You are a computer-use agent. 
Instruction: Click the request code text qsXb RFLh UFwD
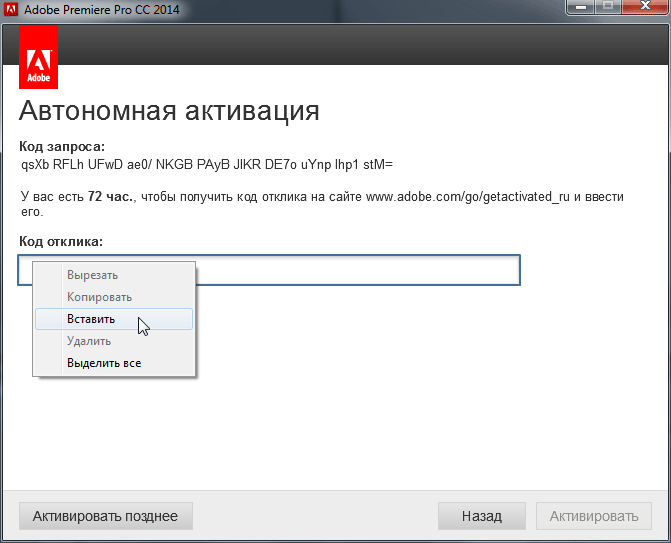72,165
